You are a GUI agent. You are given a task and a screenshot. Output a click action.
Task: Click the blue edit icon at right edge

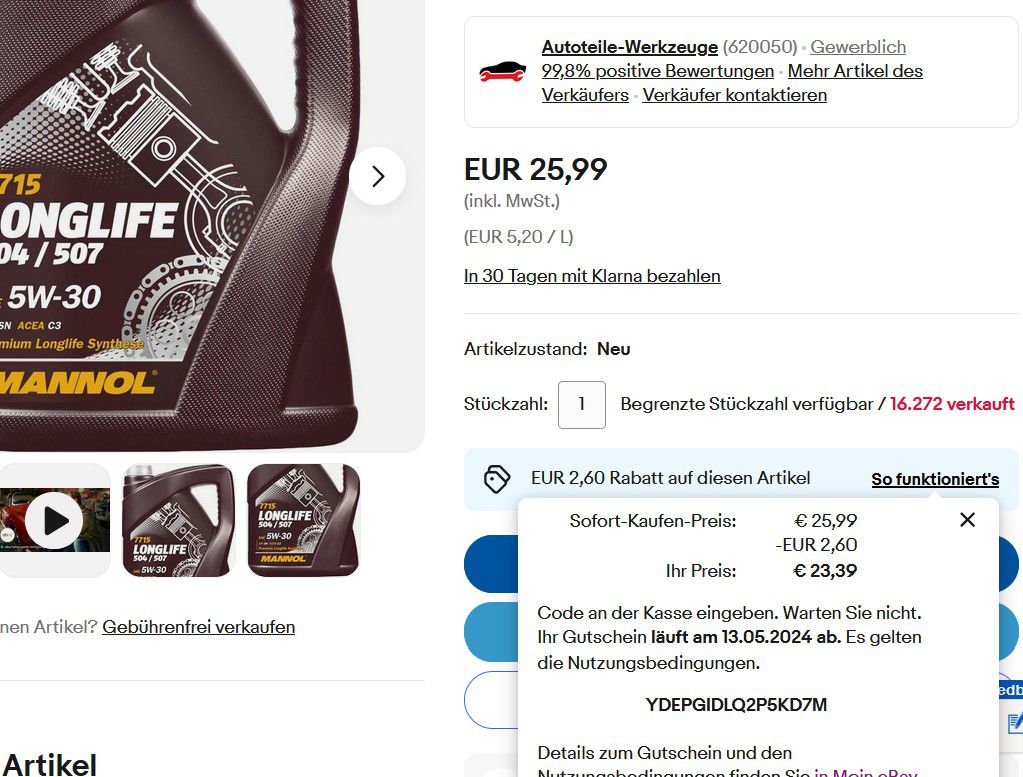click(1015, 723)
